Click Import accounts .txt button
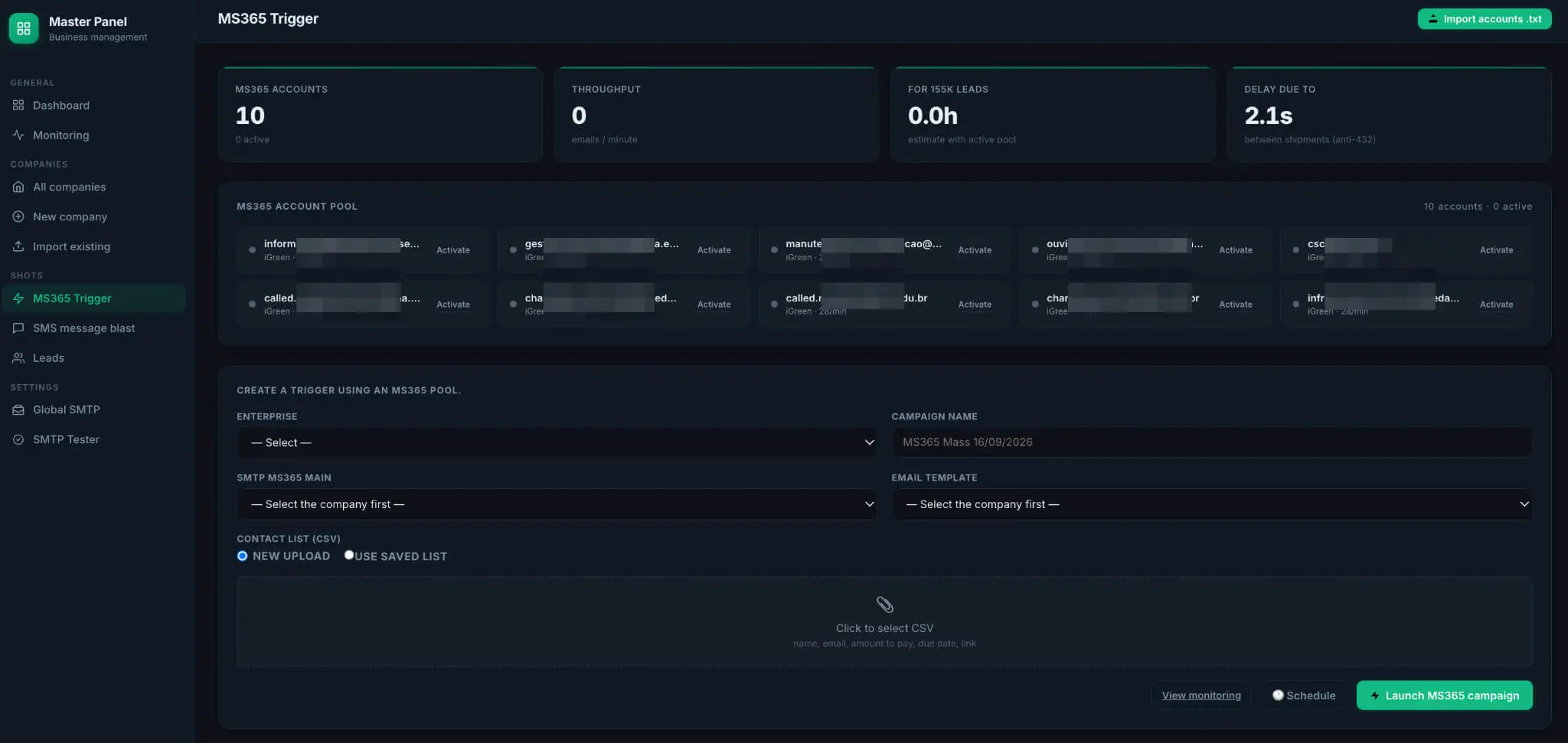 (1485, 19)
